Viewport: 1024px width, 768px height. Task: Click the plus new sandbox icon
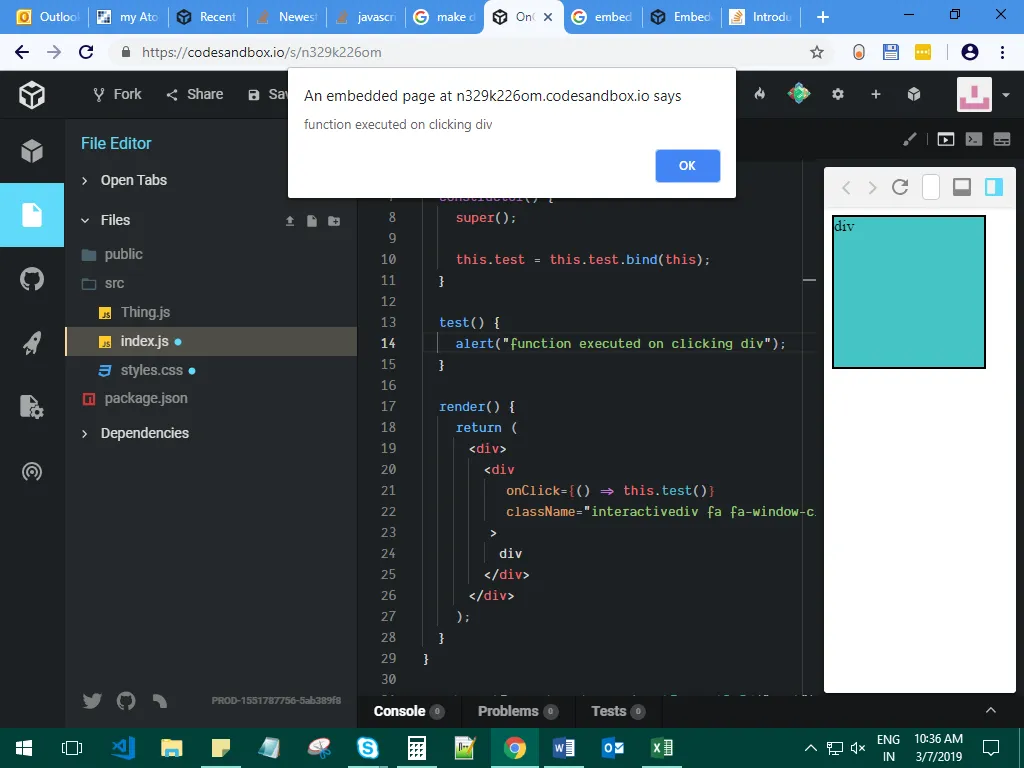[876, 95]
